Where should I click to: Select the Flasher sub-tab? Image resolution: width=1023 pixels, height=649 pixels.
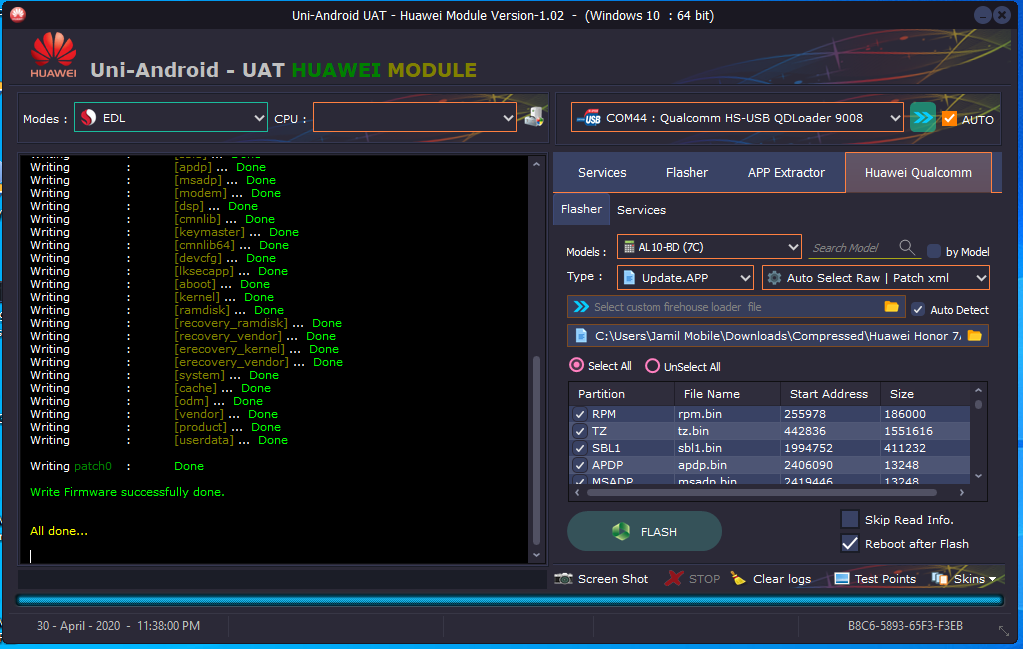coord(581,209)
